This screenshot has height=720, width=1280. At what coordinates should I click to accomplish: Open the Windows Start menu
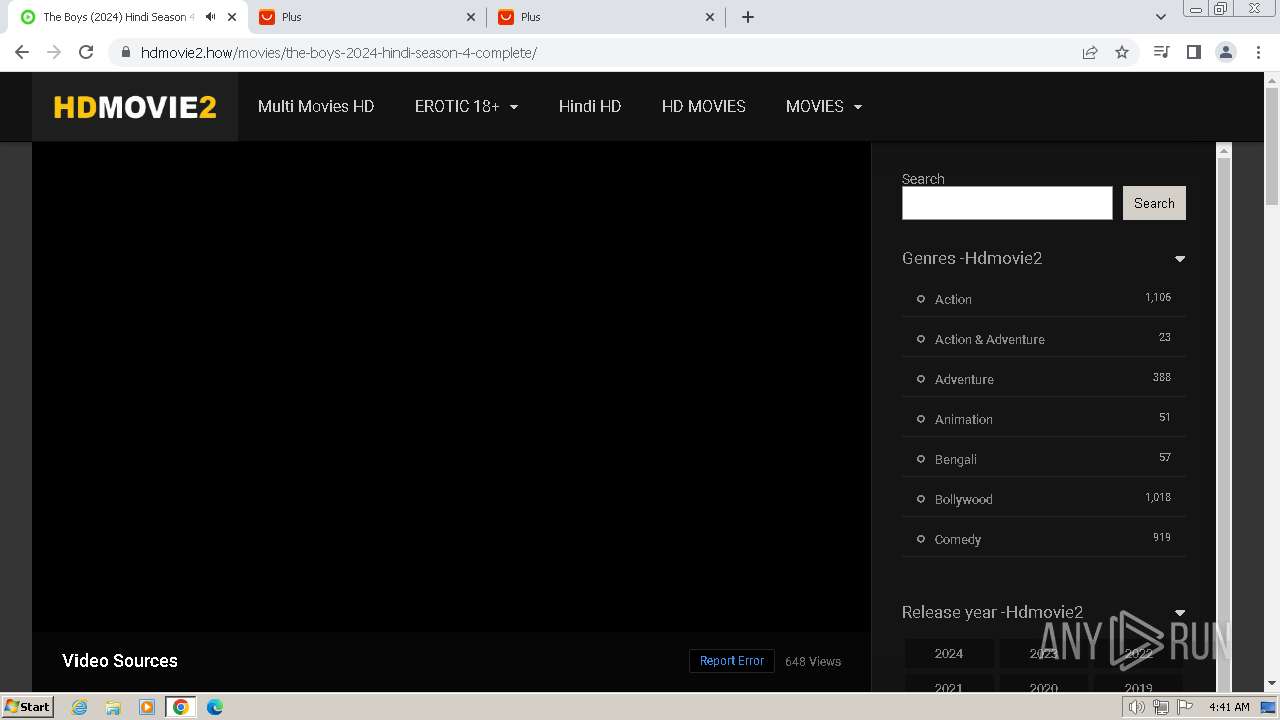[27, 706]
